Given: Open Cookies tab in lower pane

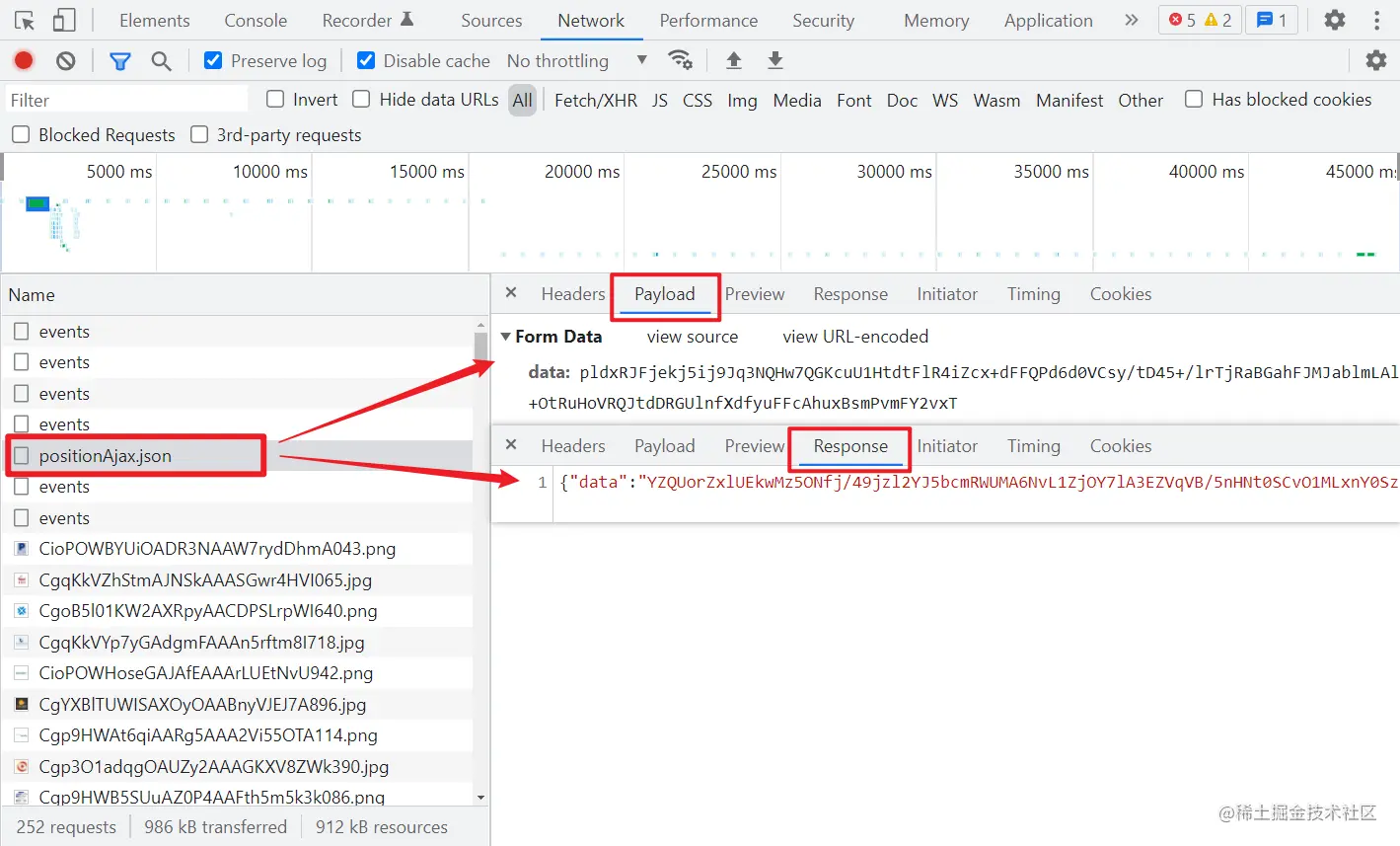Looking at the screenshot, I should pyautogui.click(x=1121, y=445).
